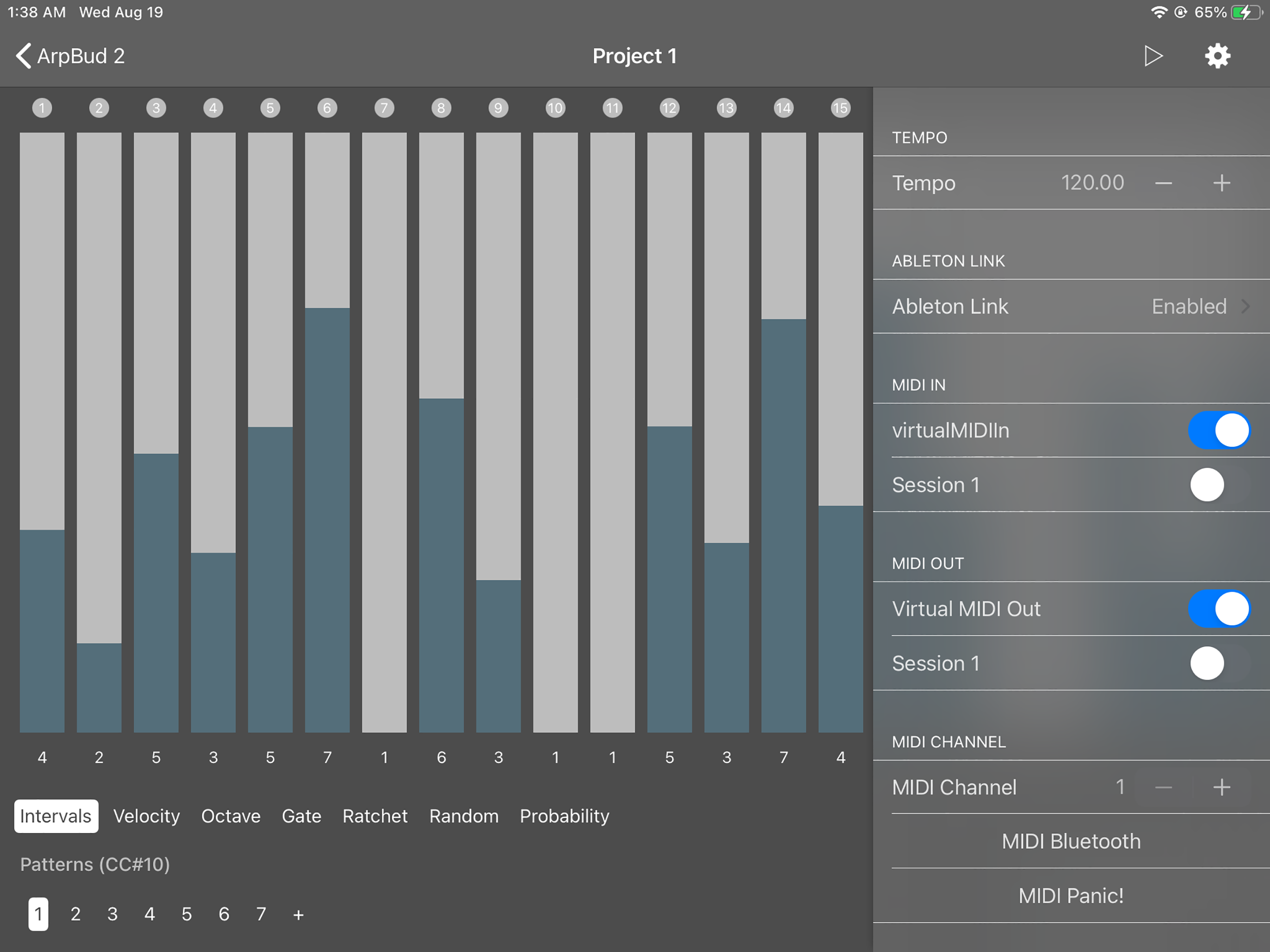Switch to the Probability tab

[564, 816]
